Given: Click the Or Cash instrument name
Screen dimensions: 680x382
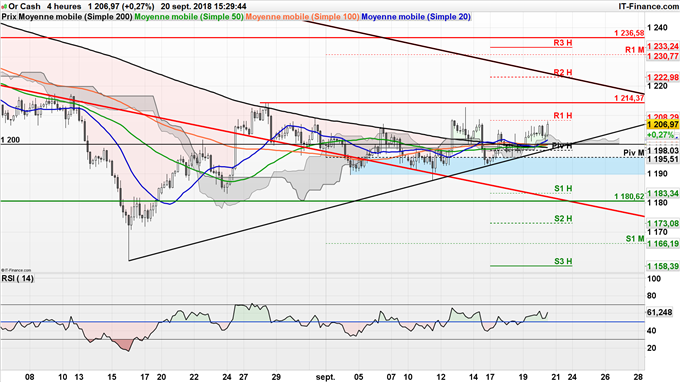Looking at the screenshot, I should pos(24,7).
